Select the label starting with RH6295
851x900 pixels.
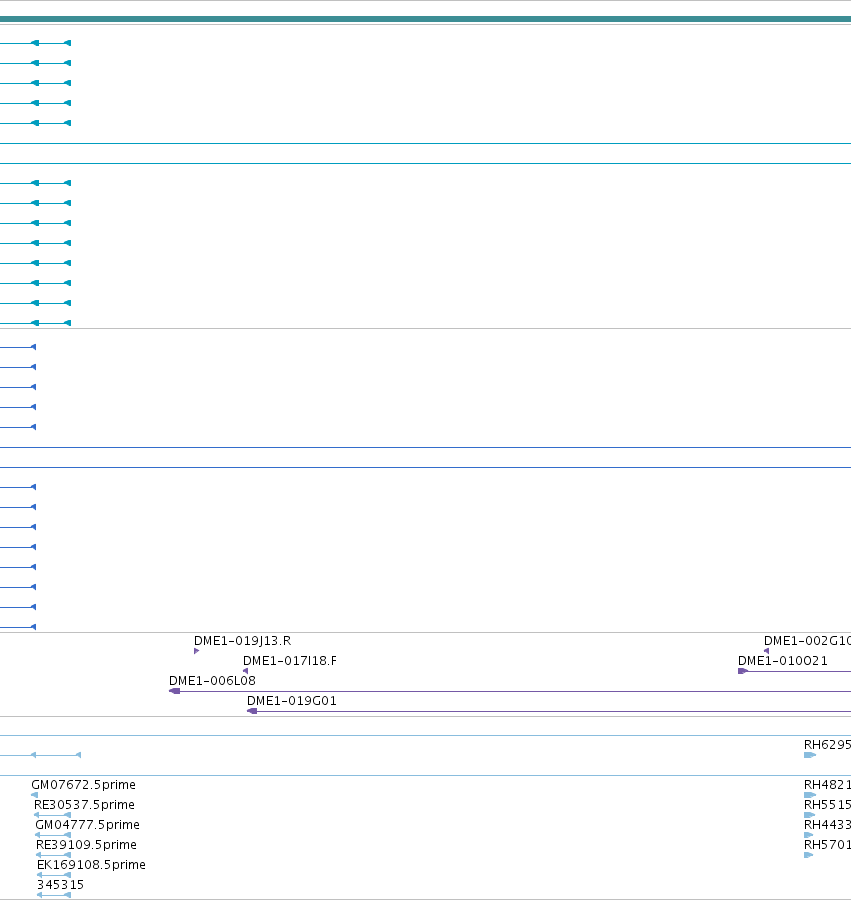tap(827, 745)
